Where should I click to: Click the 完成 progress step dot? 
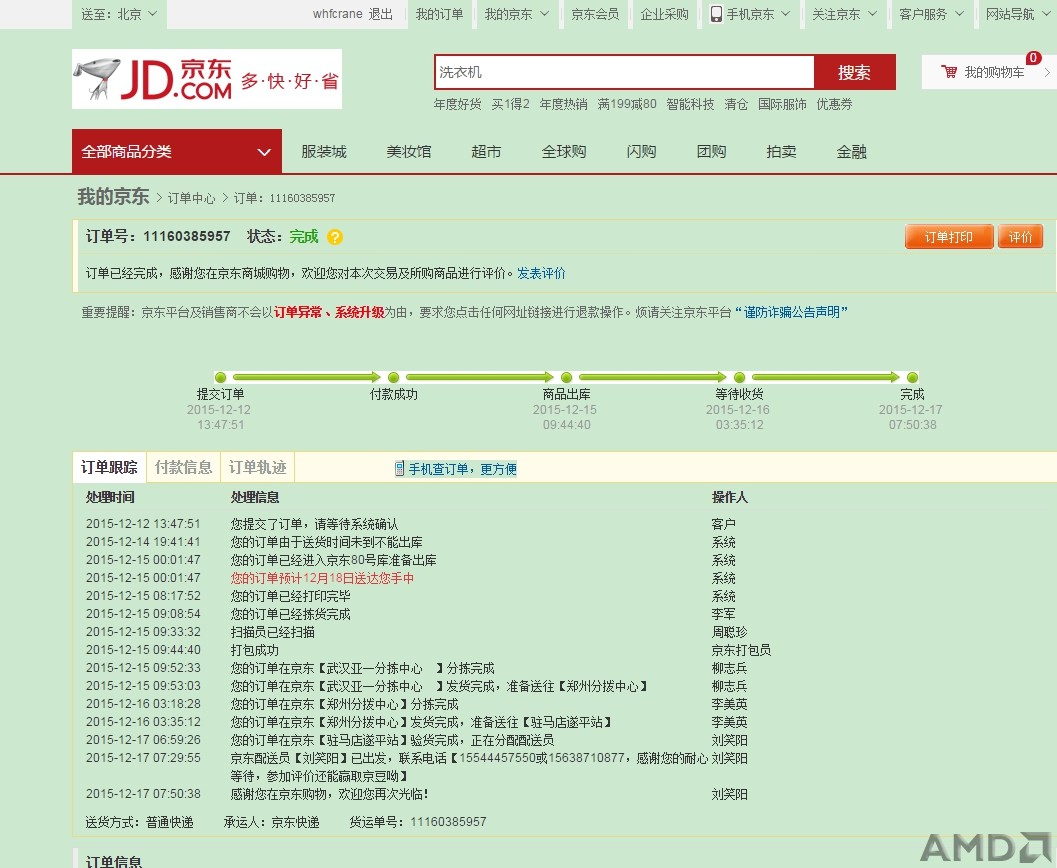click(912, 377)
